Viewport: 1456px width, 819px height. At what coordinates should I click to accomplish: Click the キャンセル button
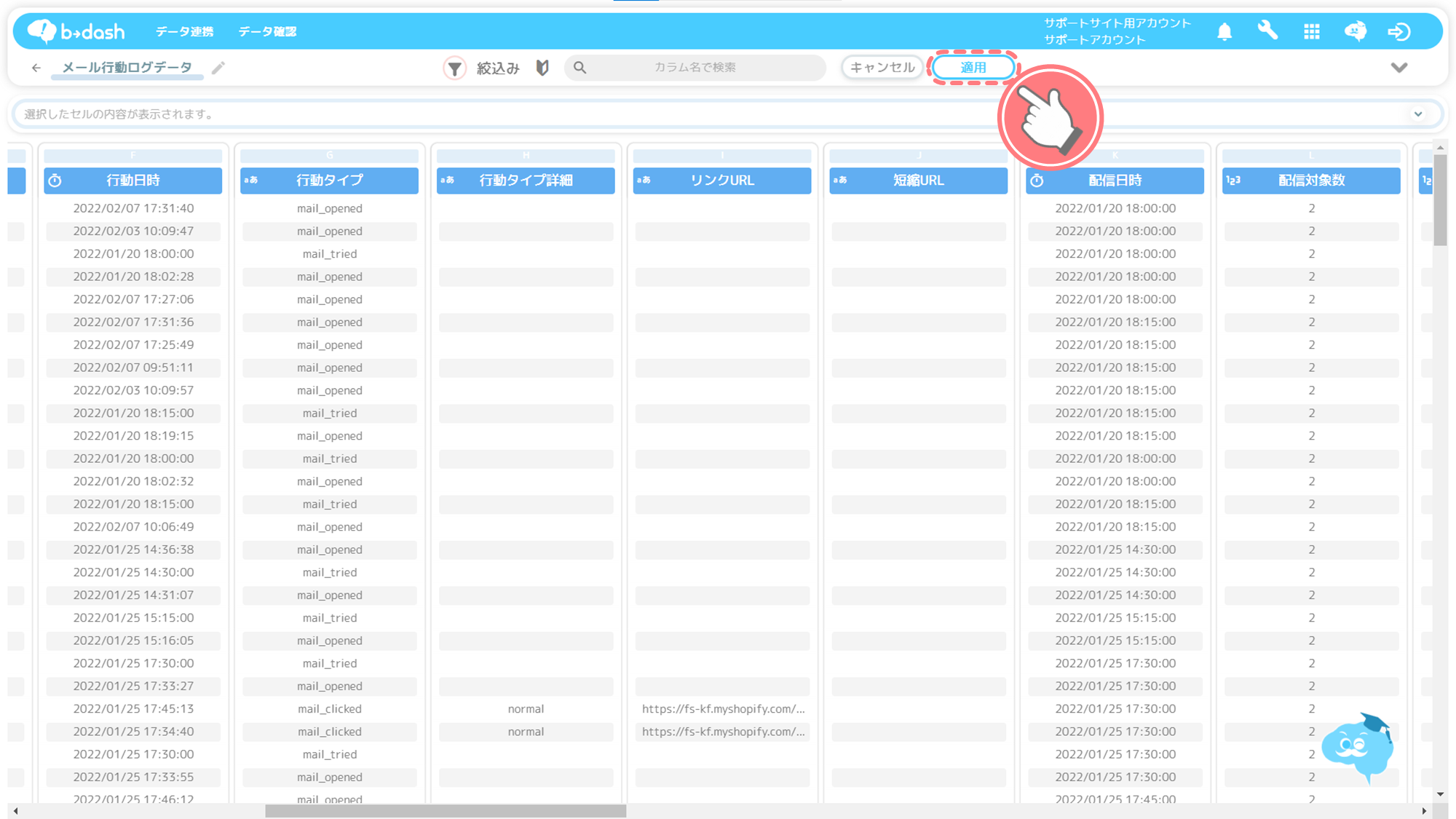[882, 68]
